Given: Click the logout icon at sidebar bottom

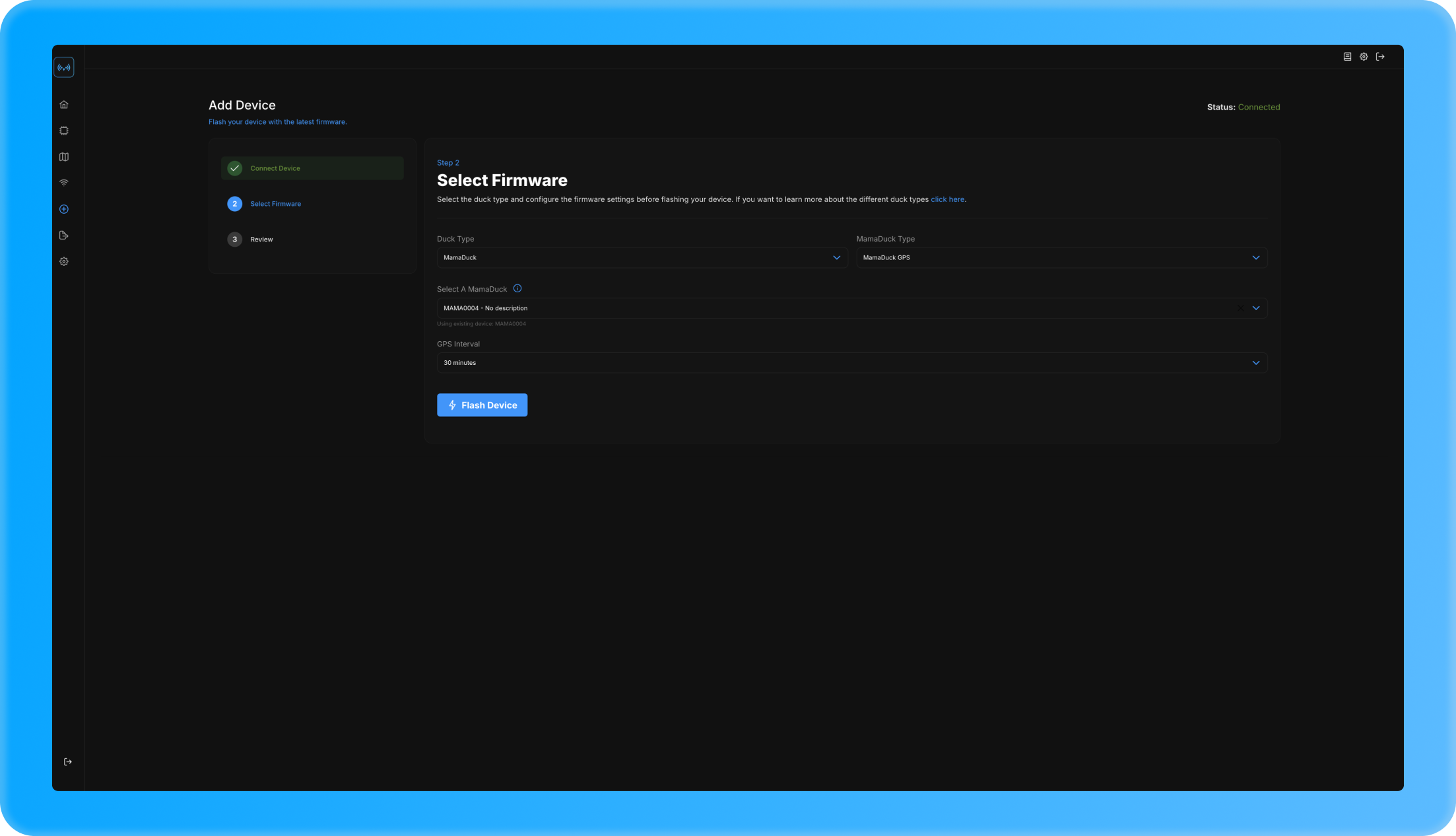Looking at the screenshot, I should [67, 761].
